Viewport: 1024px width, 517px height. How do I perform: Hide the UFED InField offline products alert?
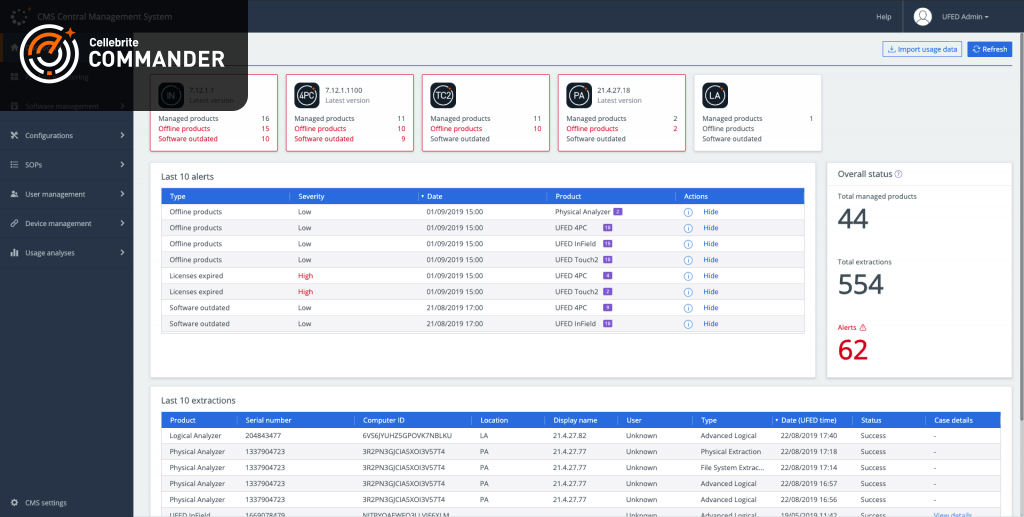coord(711,244)
